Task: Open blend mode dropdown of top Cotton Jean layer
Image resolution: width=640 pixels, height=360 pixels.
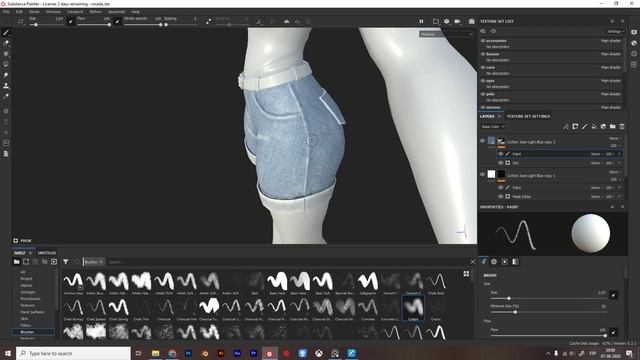Action: pyautogui.click(x=615, y=138)
